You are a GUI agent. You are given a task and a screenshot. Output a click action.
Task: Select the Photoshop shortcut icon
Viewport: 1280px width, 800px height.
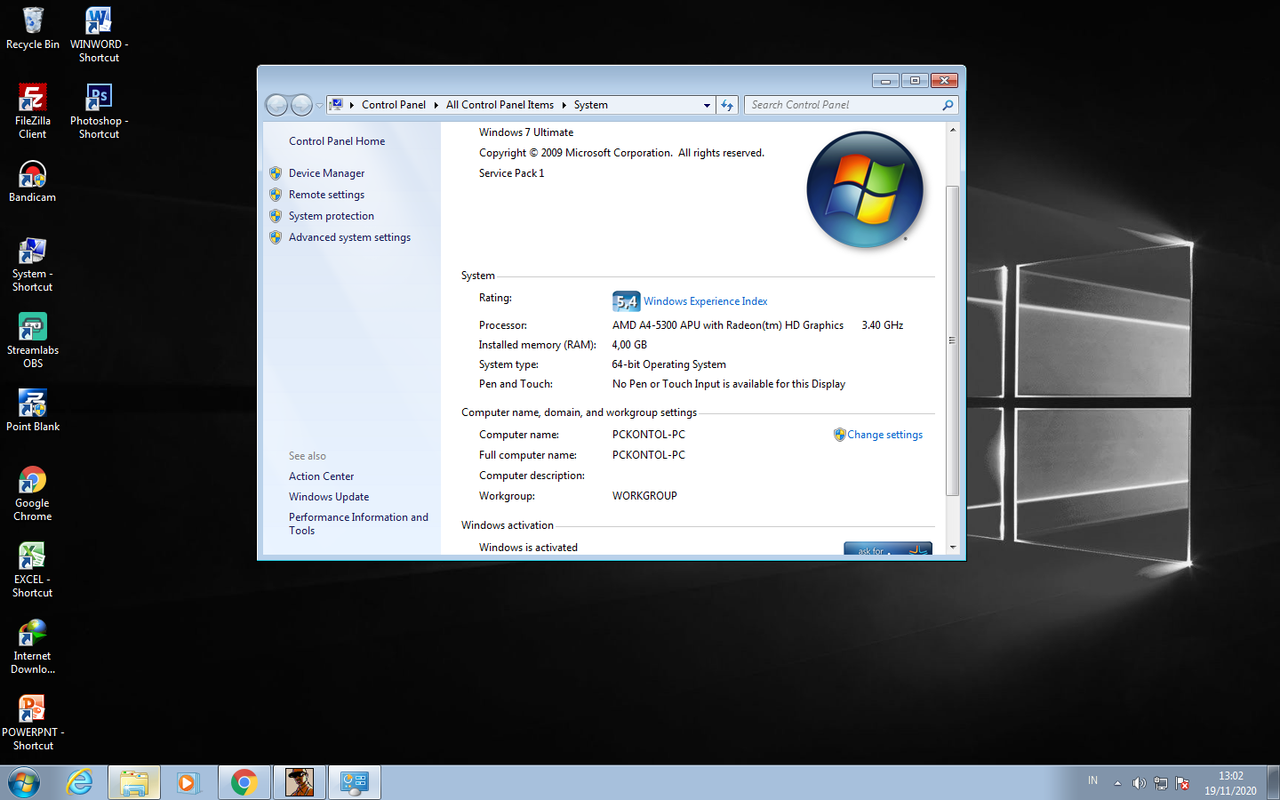point(99,110)
